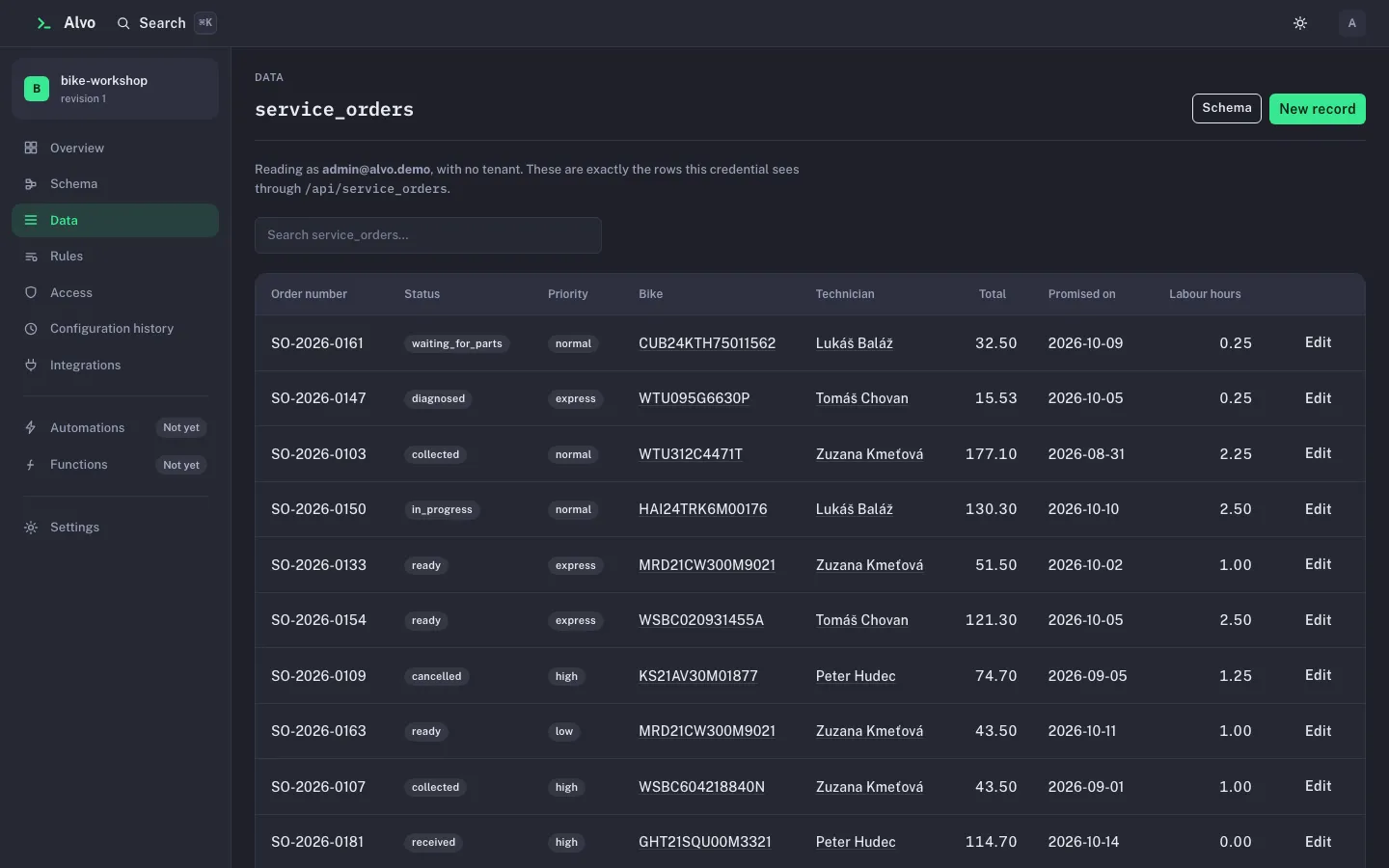Click the Promised on column header
Image resolution: width=1389 pixels, height=868 pixels.
point(1081,294)
